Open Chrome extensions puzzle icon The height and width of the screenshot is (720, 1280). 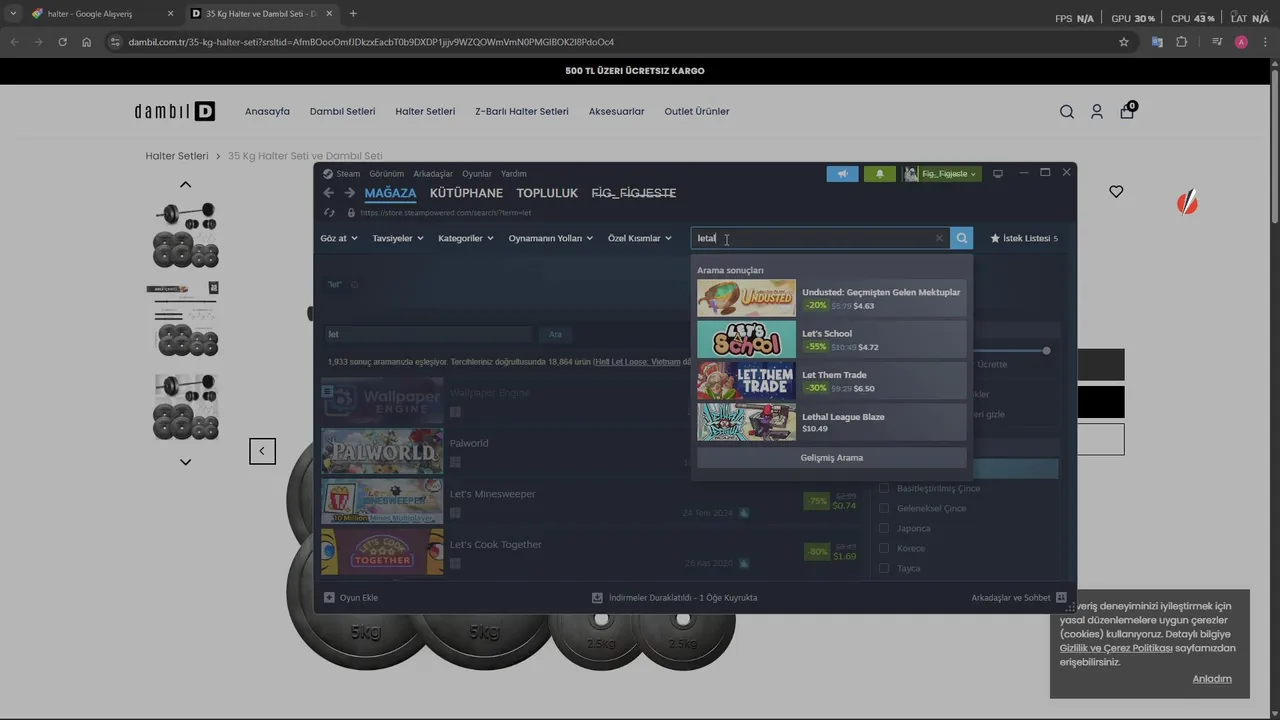click(1182, 42)
